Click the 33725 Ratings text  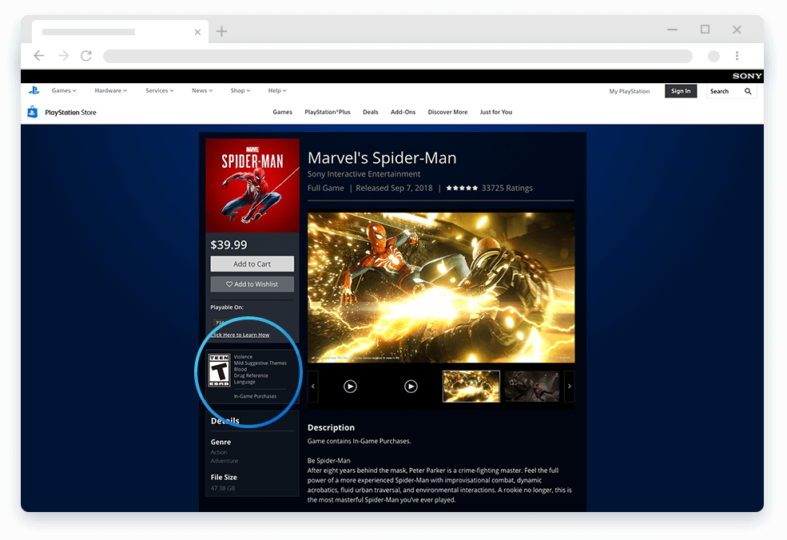(507, 188)
